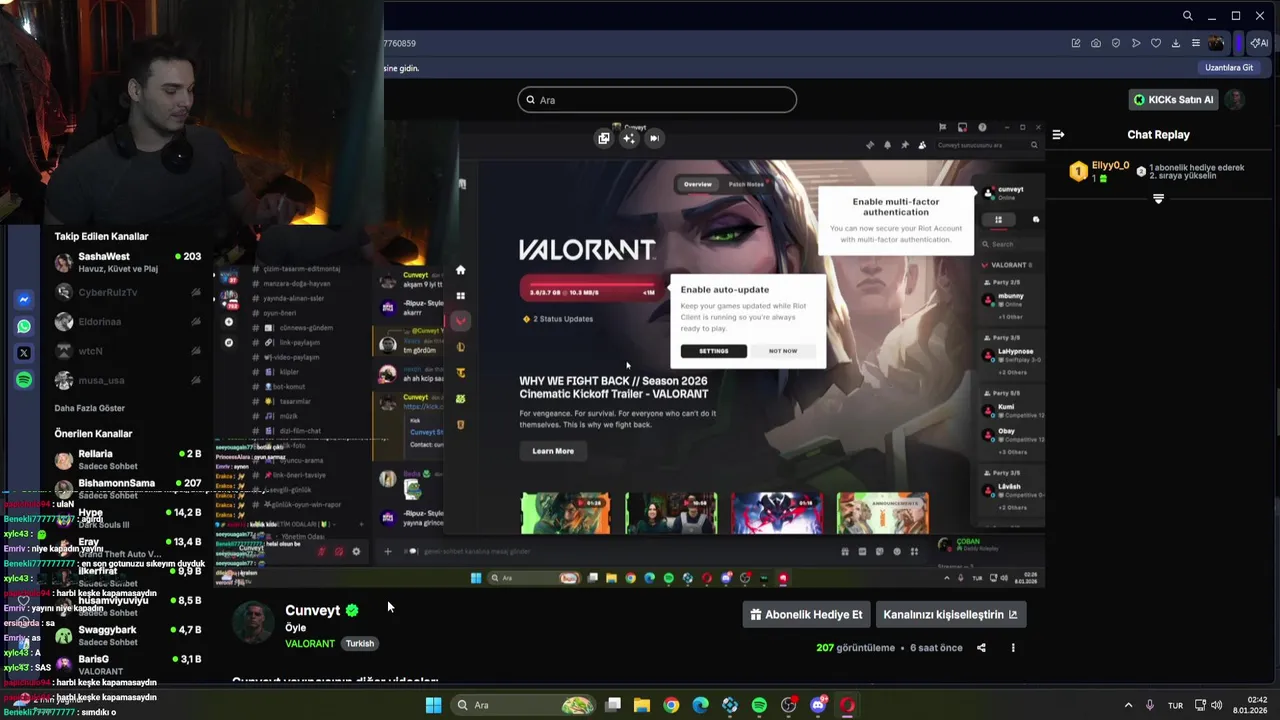Open Microsoft Edge from the taskbar

pos(700,705)
